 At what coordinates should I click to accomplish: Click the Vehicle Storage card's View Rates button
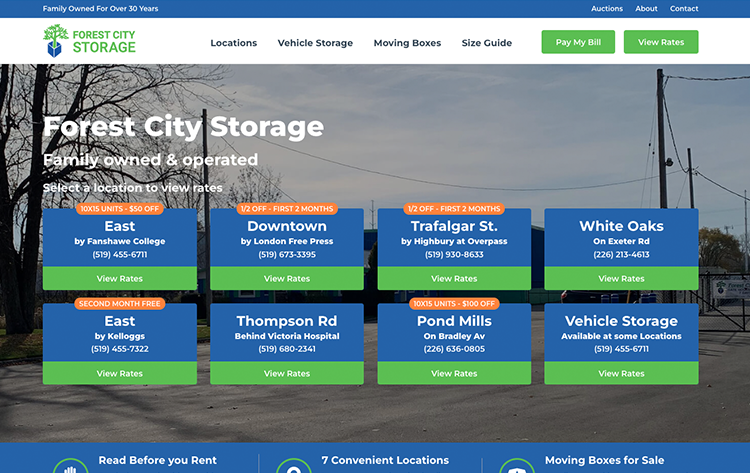coord(621,373)
